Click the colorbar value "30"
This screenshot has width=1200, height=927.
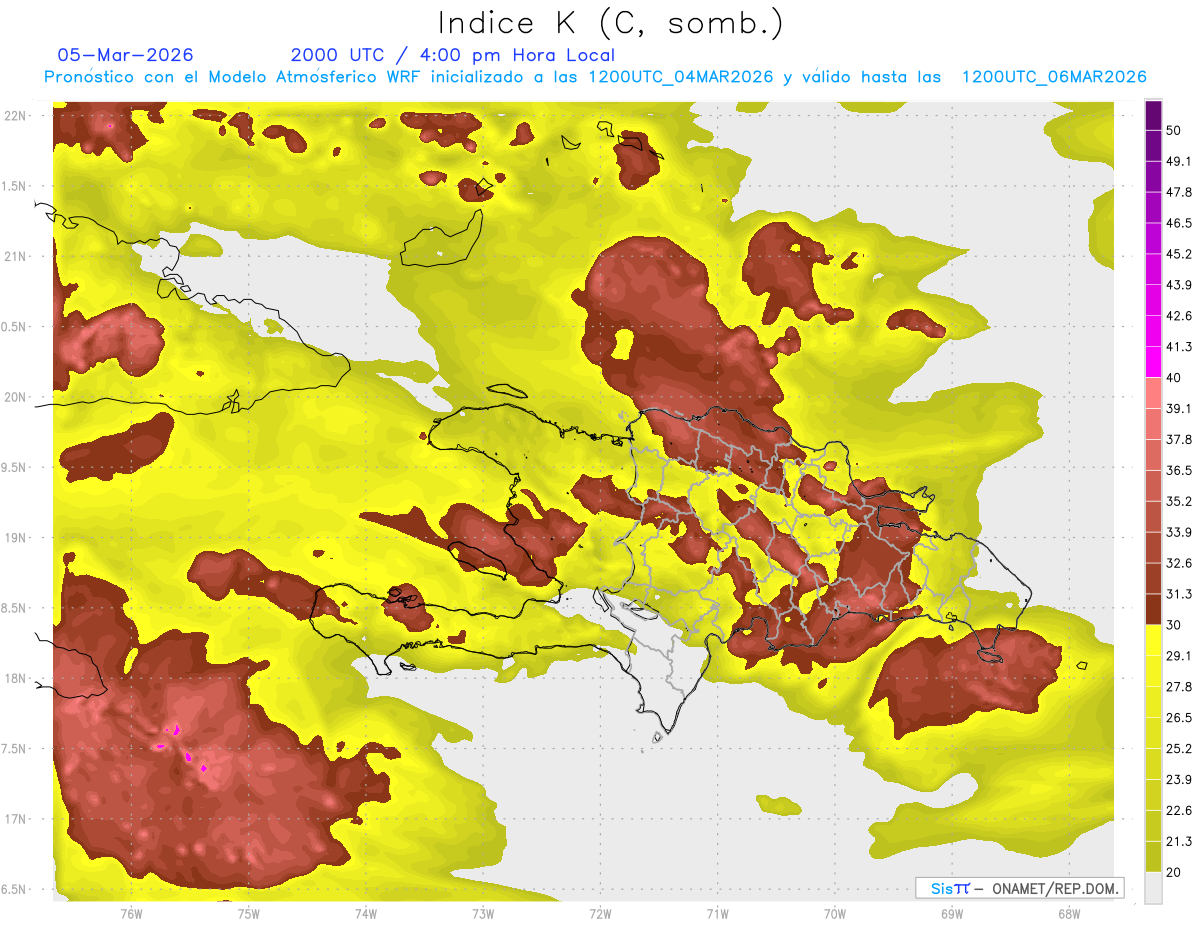(1175, 624)
